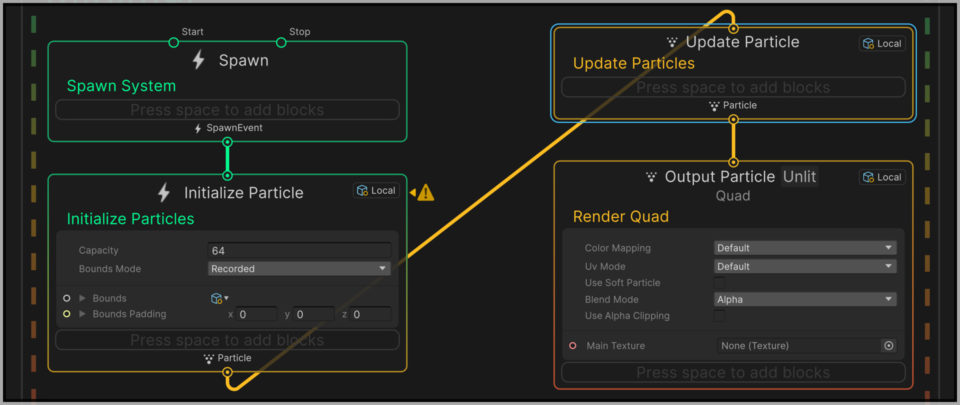The image size is (960, 405).
Task: Open the Blend Mode dropdown
Action: (x=804, y=299)
